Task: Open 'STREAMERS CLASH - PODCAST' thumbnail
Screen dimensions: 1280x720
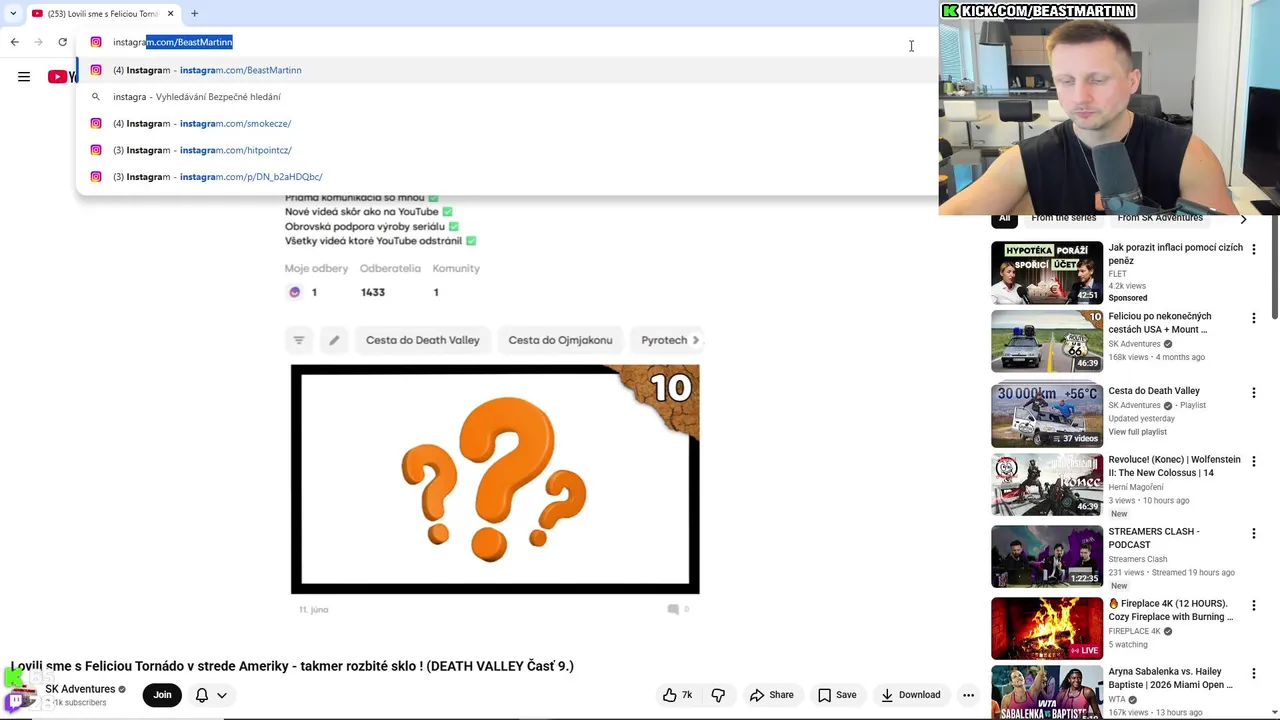Action: point(1047,556)
